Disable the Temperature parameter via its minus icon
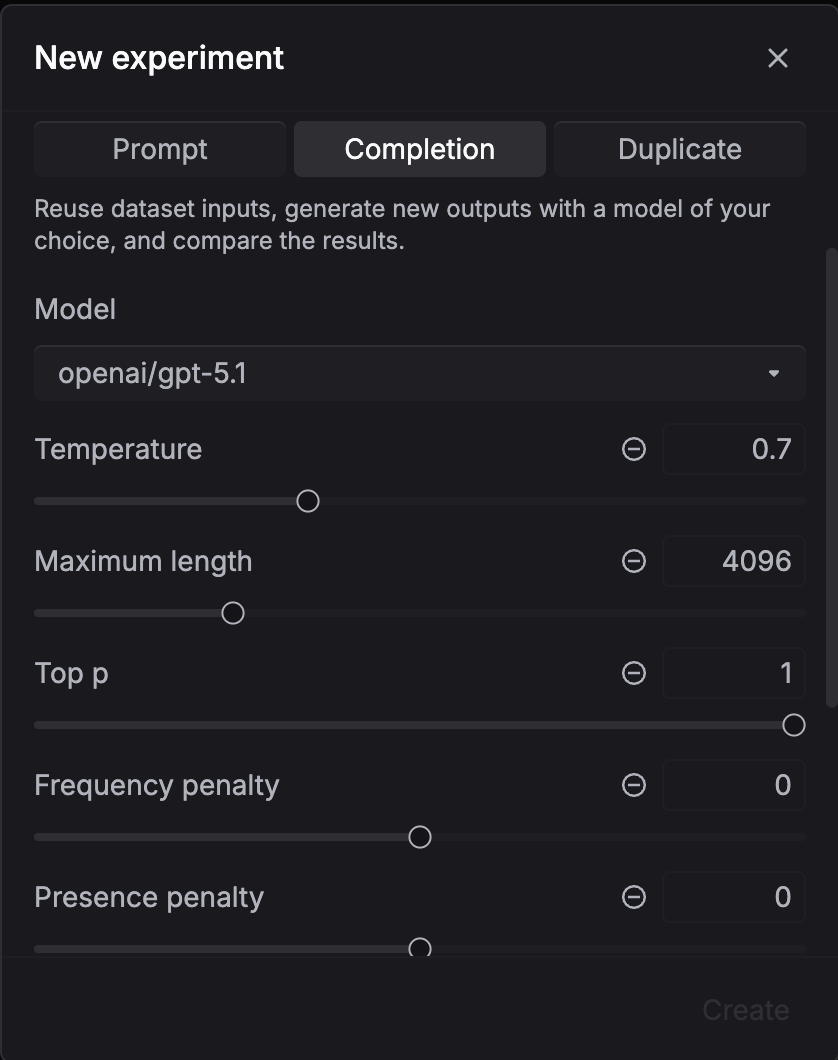 tap(633, 450)
